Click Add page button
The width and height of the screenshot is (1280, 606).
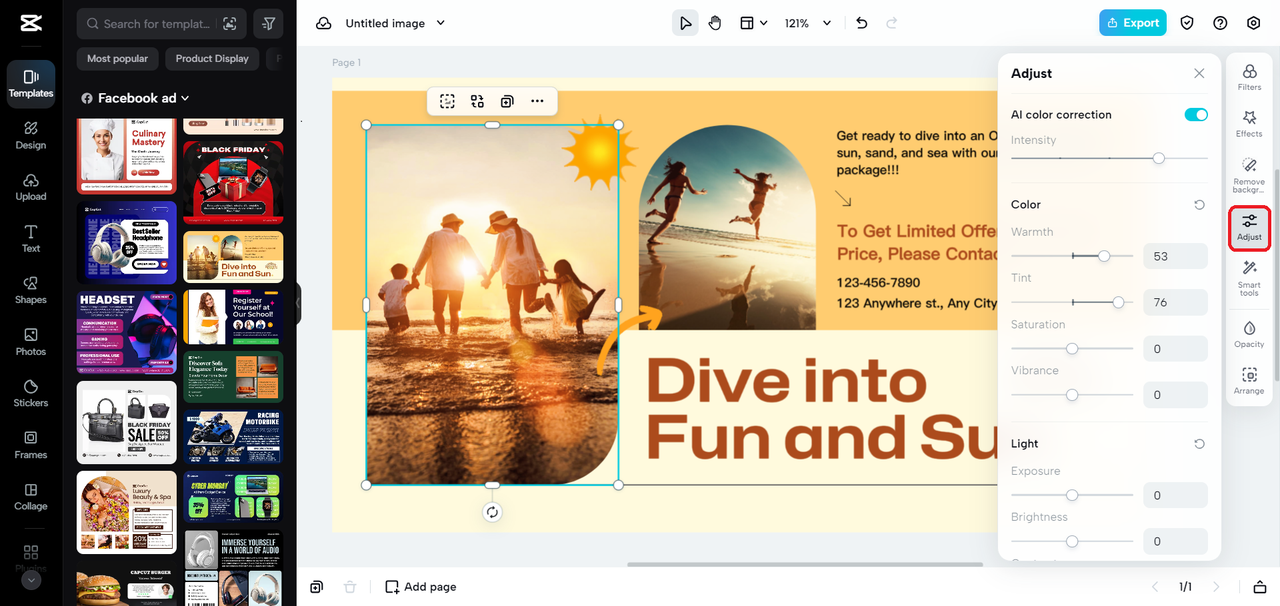point(421,587)
